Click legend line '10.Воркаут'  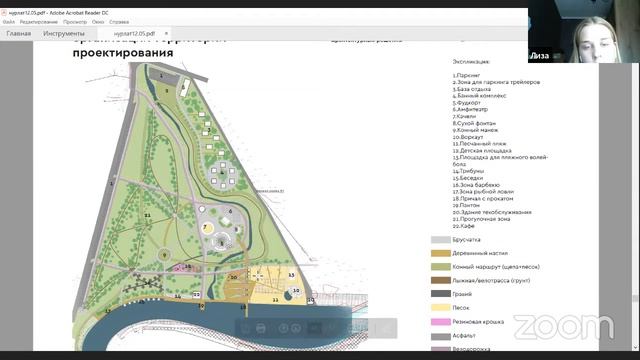[x=468, y=137]
